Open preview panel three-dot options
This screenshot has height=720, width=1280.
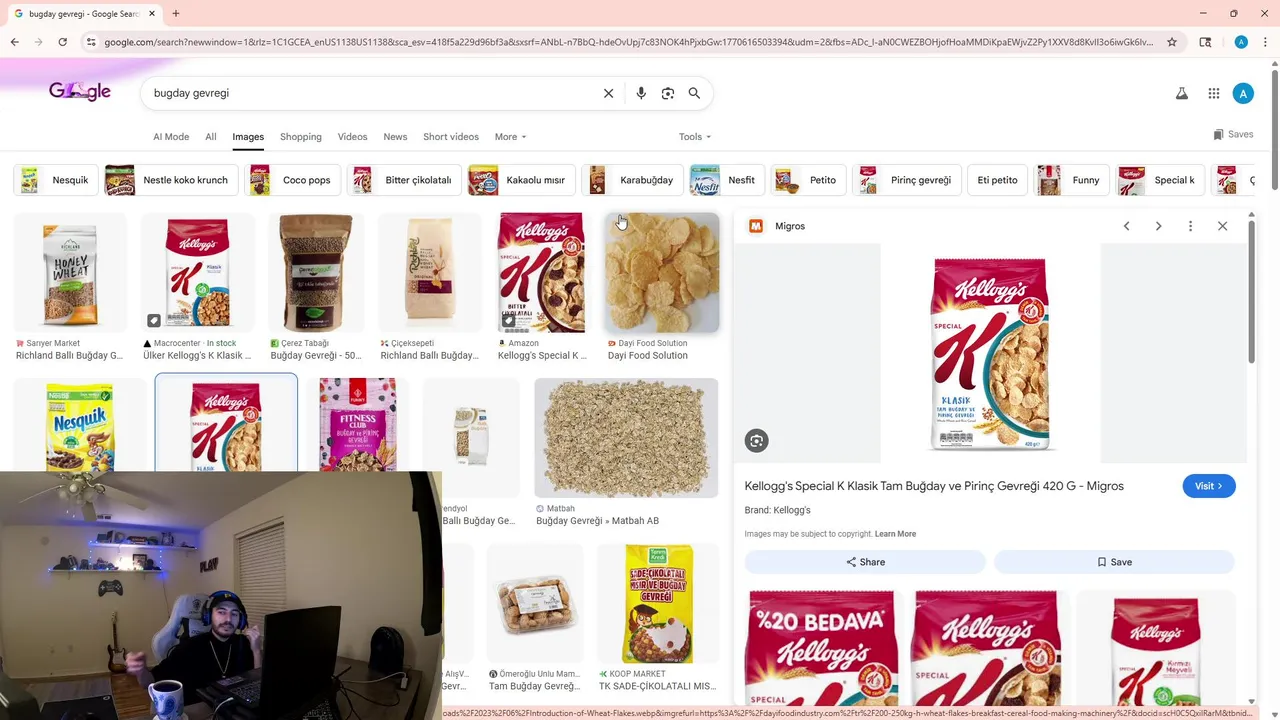(1190, 226)
